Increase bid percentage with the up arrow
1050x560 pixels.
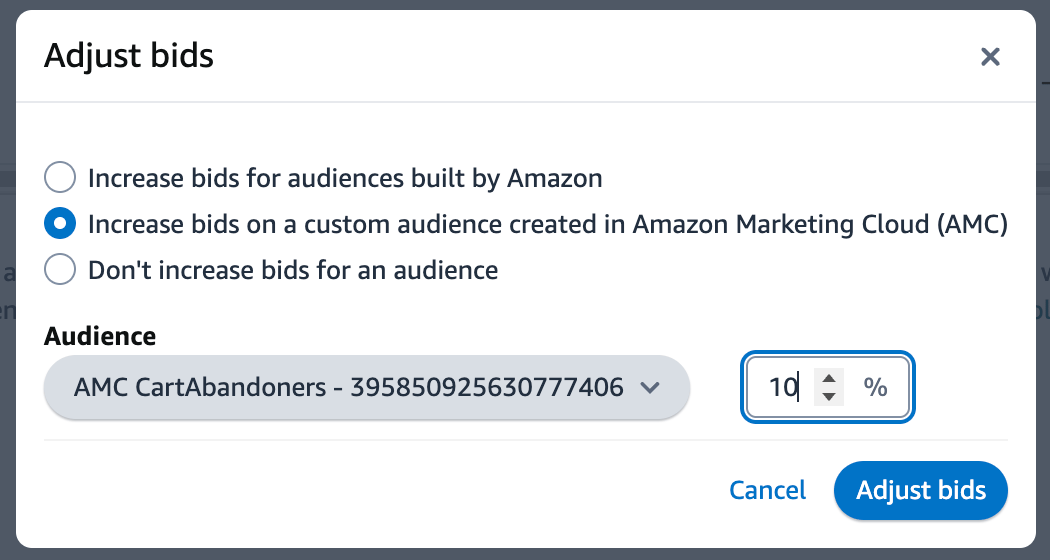[828, 377]
